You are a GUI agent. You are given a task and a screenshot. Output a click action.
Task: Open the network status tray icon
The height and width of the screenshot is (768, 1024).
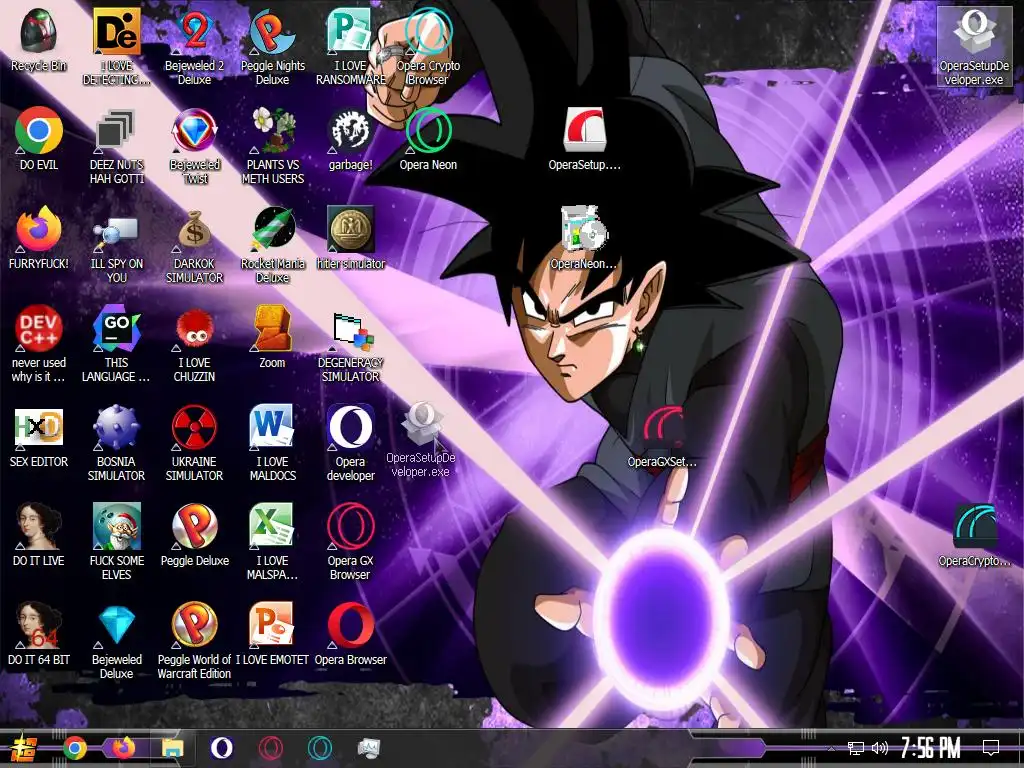tap(855, 748)
